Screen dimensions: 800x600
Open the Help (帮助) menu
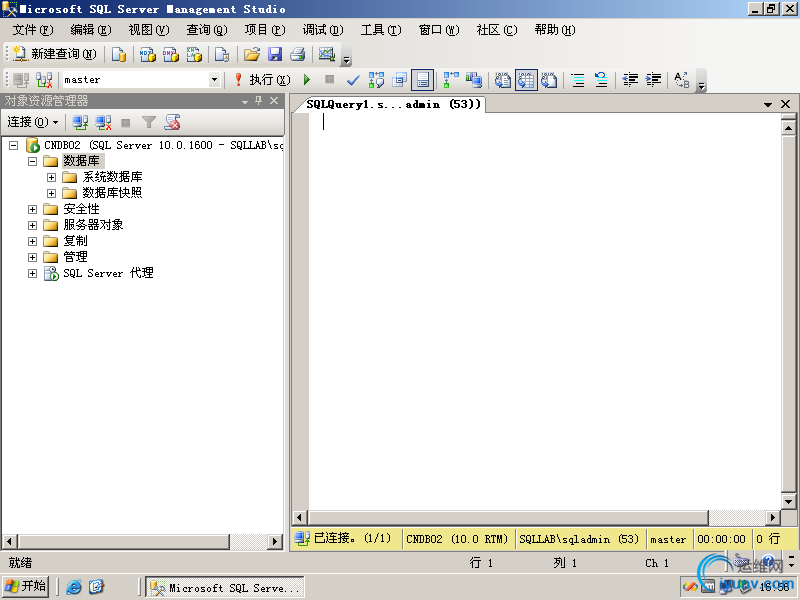[x=555, y=30]
